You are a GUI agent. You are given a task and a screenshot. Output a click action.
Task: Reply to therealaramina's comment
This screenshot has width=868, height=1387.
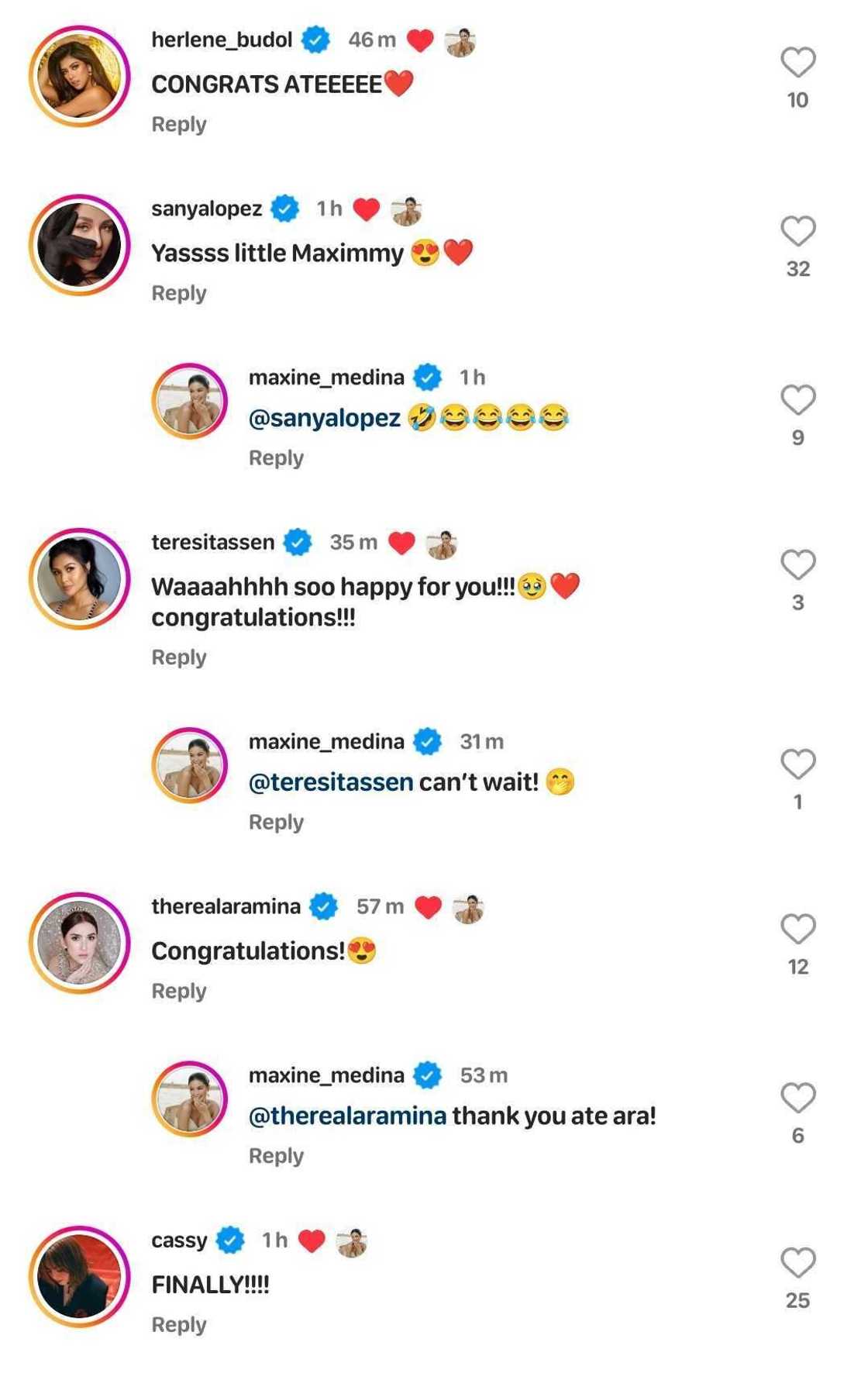coord(179,992)
